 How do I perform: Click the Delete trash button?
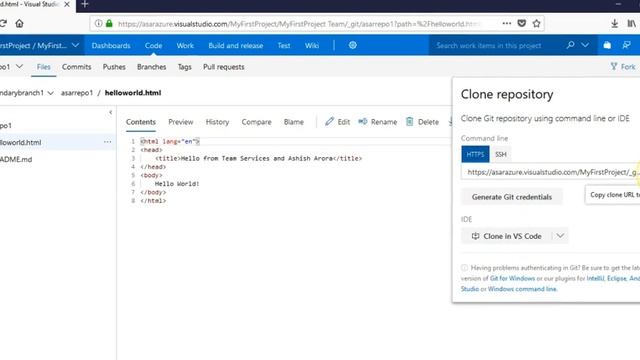422,122
